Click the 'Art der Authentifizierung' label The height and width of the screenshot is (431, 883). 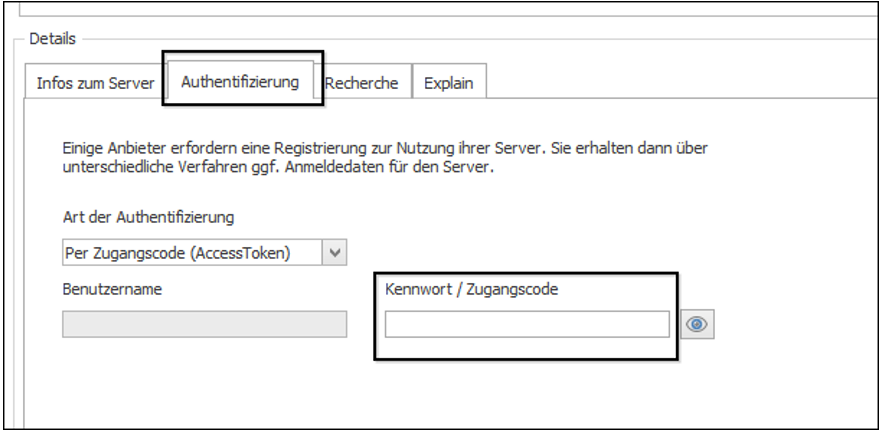tap(148, 217)
